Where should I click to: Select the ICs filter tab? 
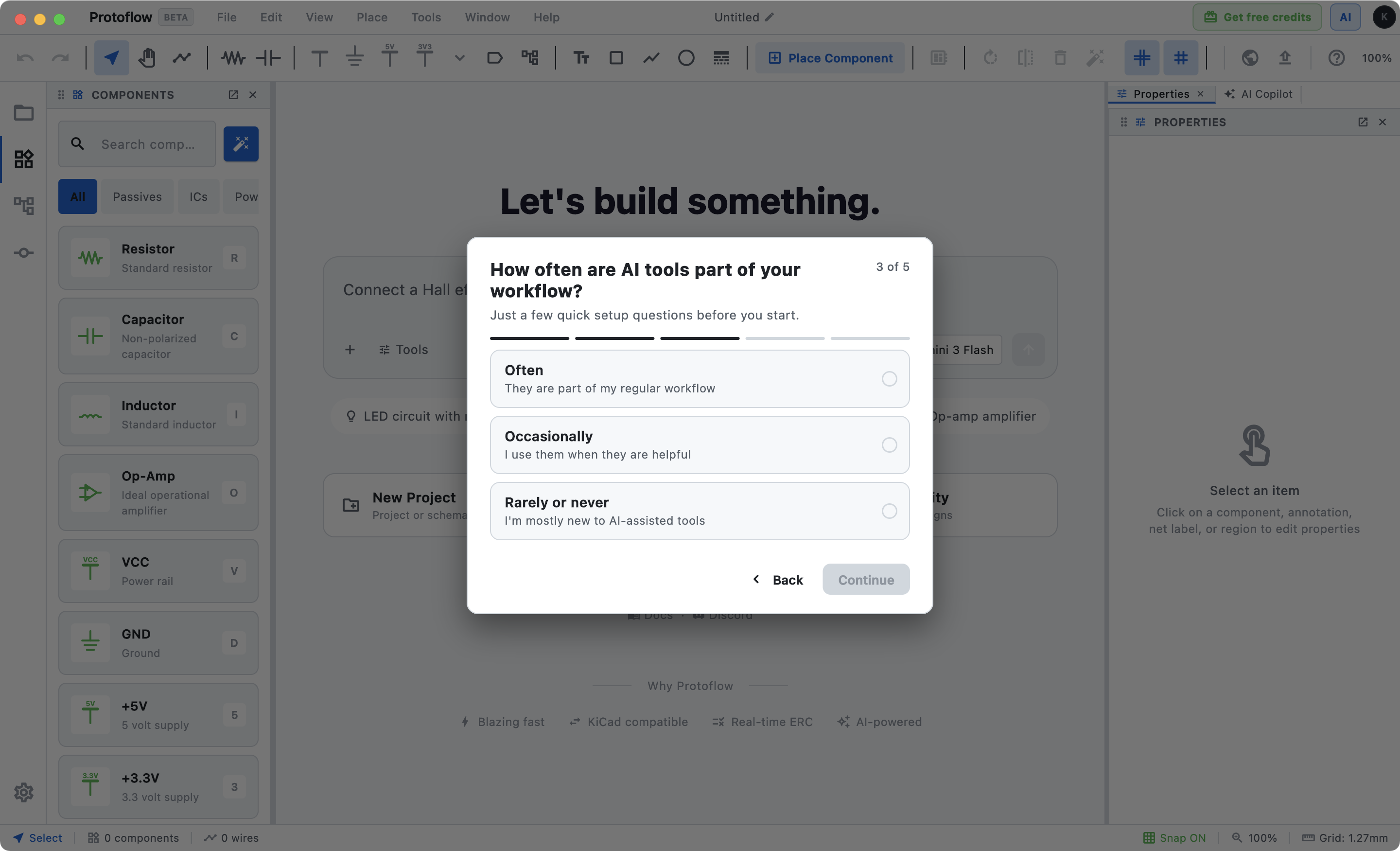pos(198,196)
